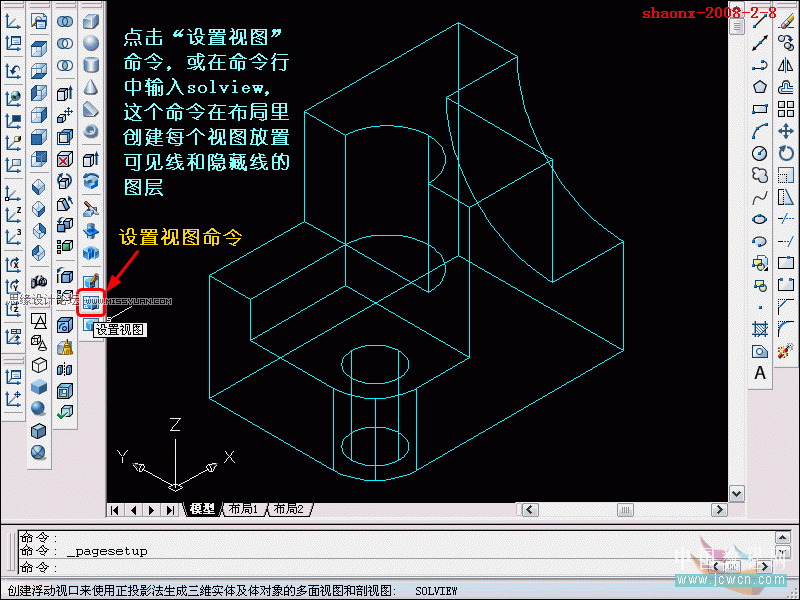Viewport: 800px width, 600px height.
Task: Choose the Rotate Faces tool
Action: pos(65,181)
